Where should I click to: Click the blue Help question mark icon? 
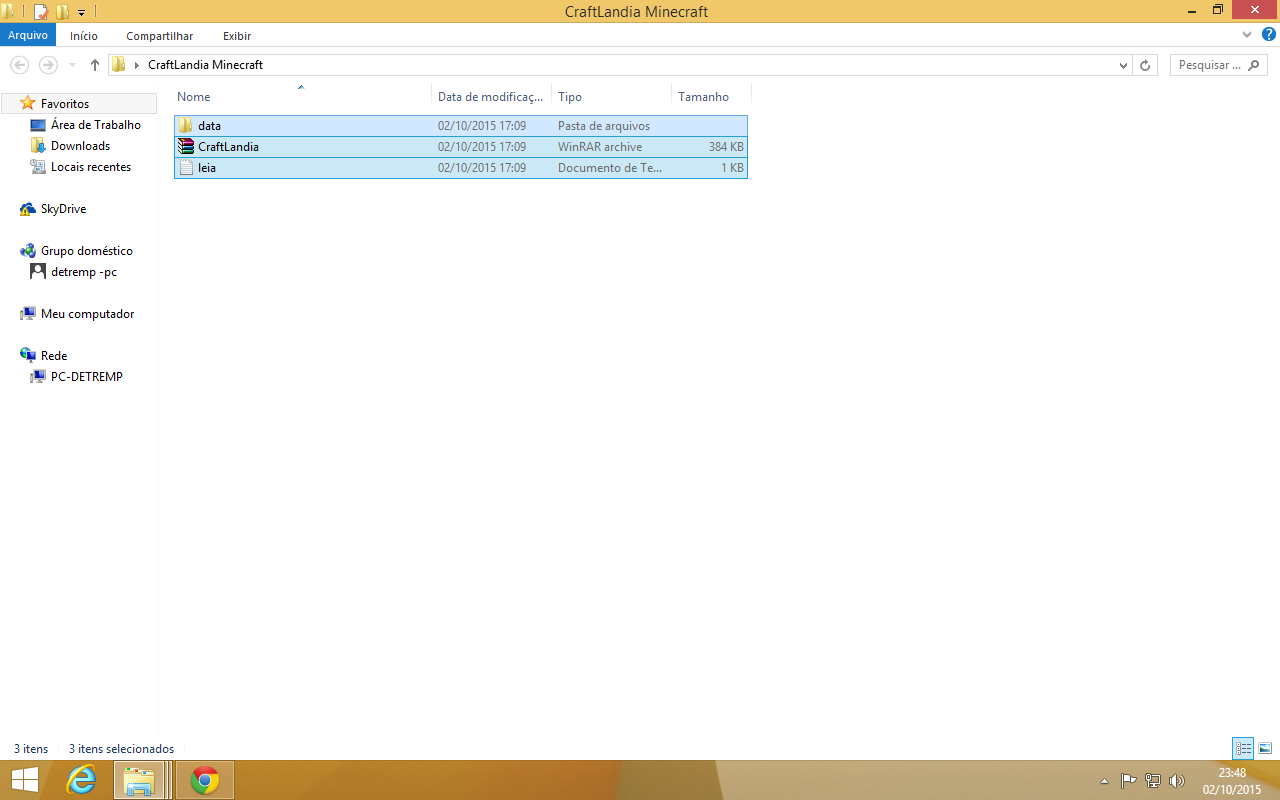(1268, 35)
